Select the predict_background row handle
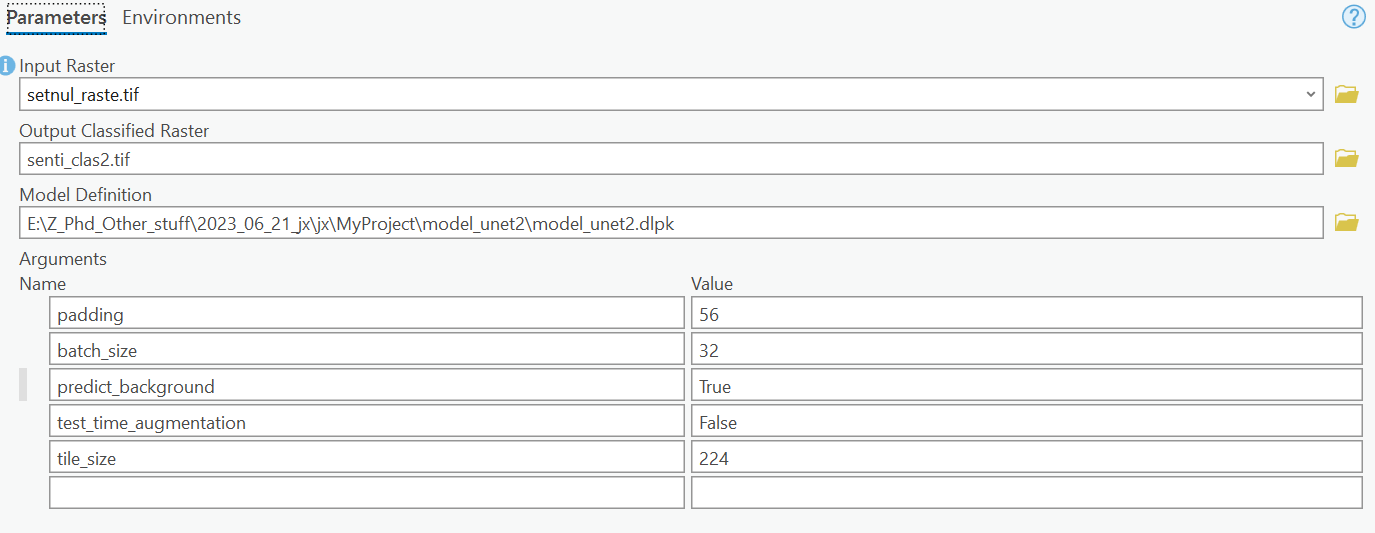Screen dimensions: 1375x533 23,385
